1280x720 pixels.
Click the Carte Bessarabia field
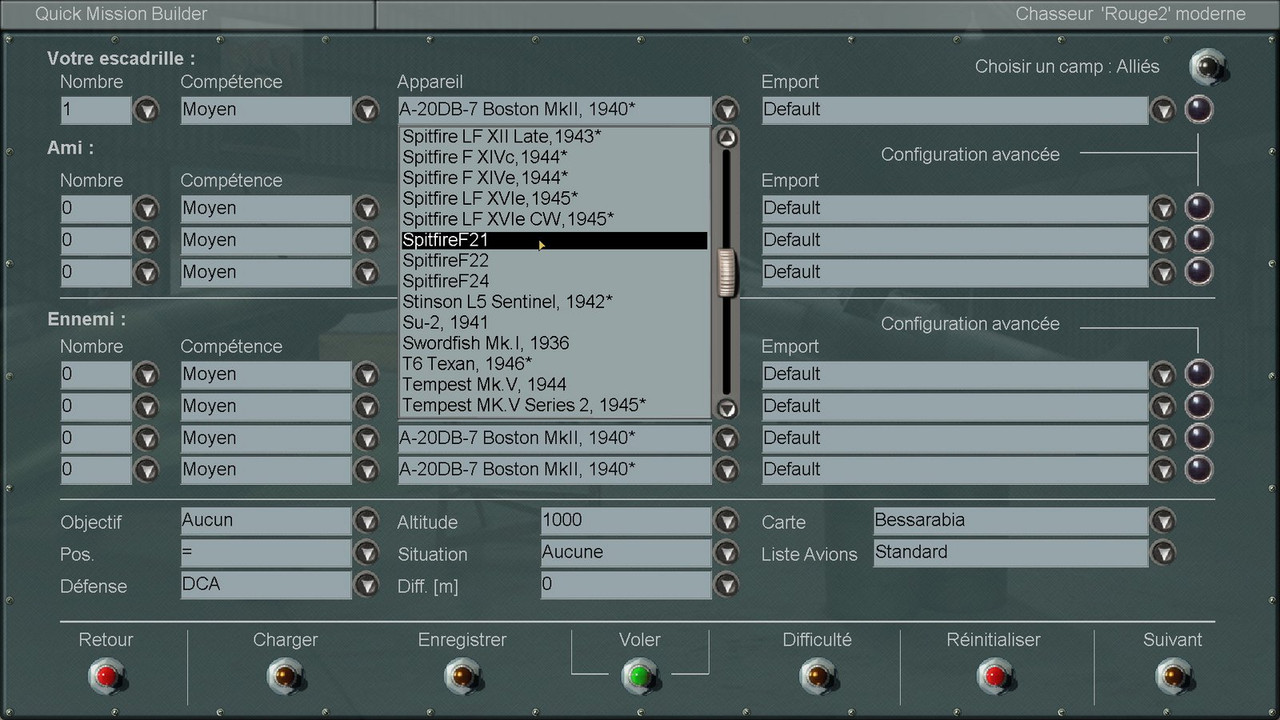point(1010,521)
